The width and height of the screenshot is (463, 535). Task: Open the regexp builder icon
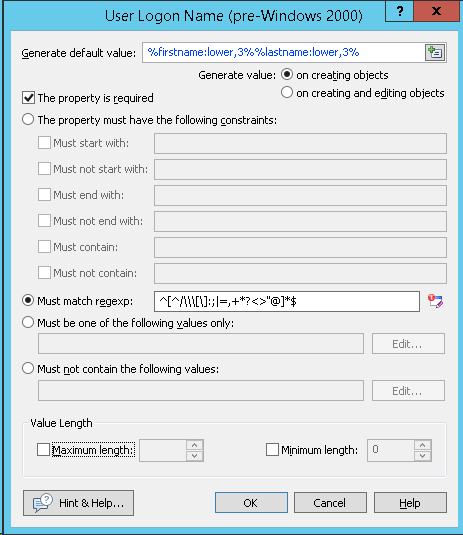[x=435, y=301]
